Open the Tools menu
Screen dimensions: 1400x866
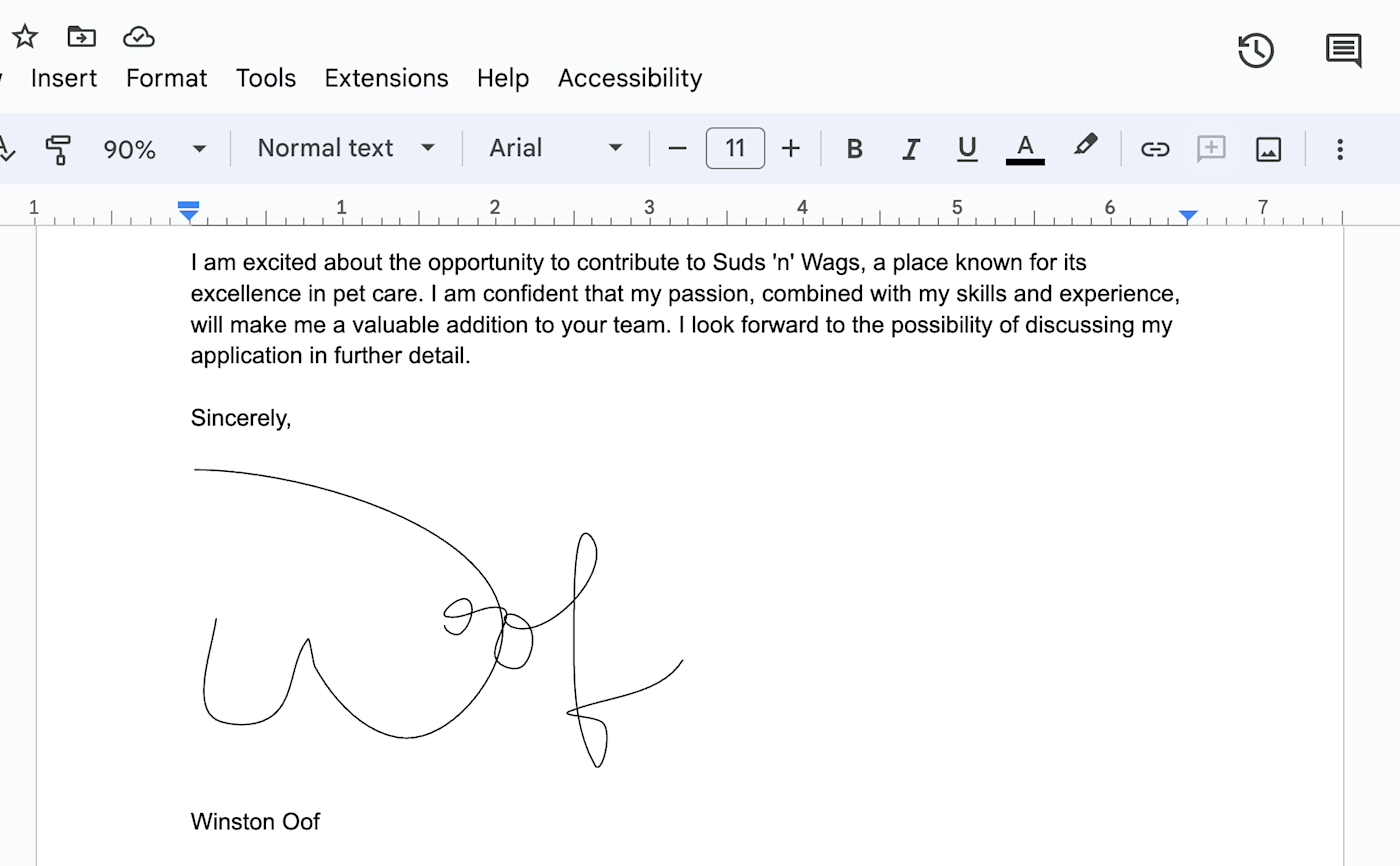[266, 78]
